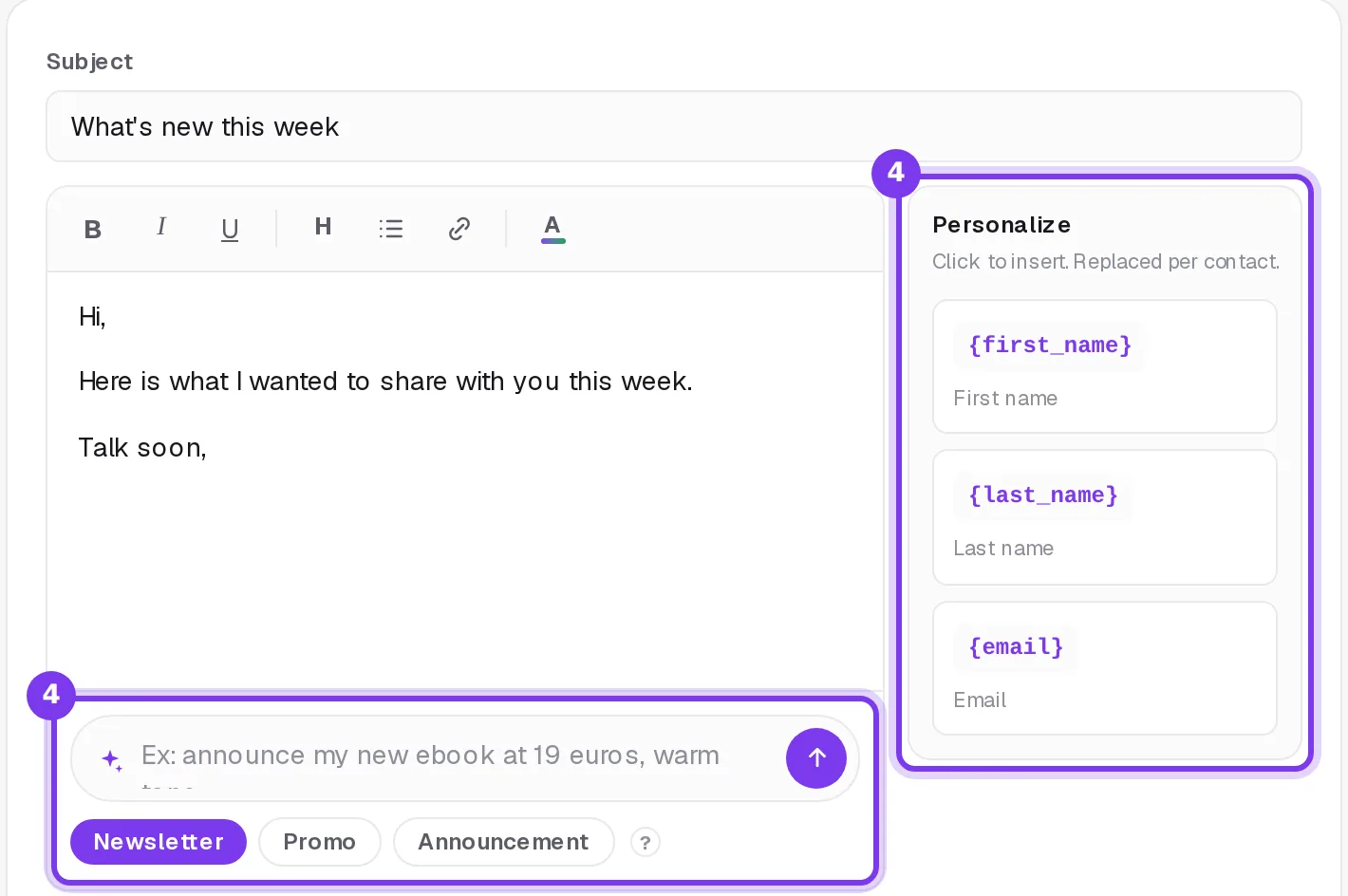Click the line "Here is what I wanted to share"
Image resolution: width=1348 pixels, height=896 pixels.
385,382
